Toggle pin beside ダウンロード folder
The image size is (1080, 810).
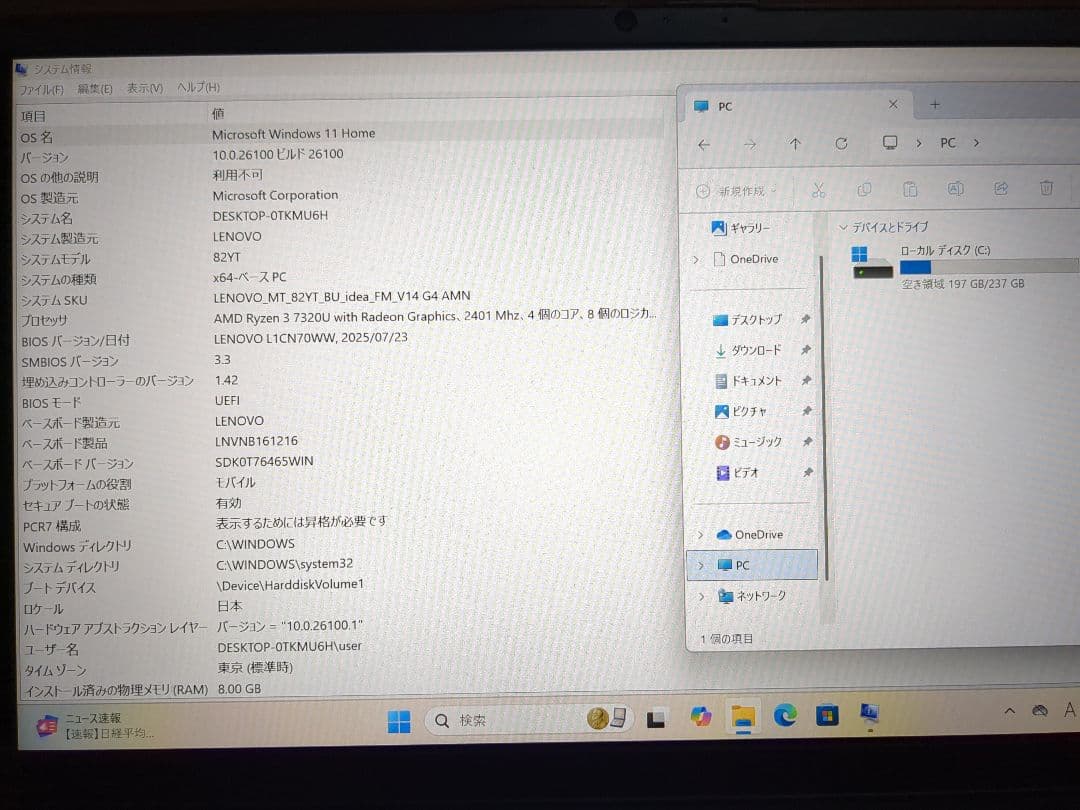pos(805,351)
